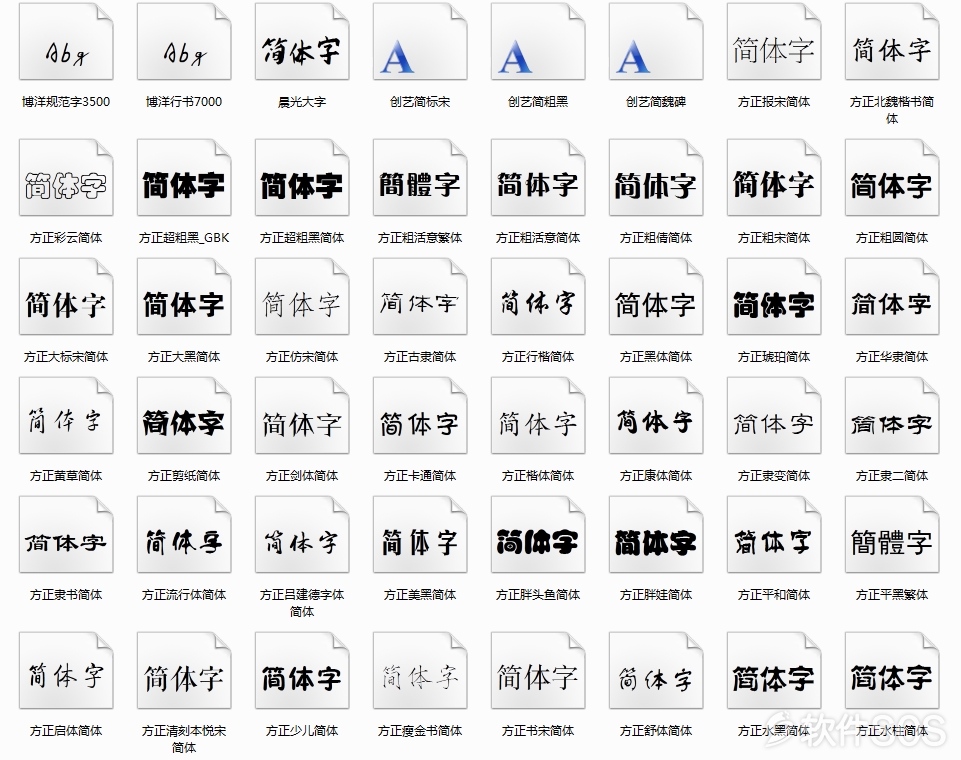Select the 方正吕建德字体简体 font thumbnail
The image size is (961, 760).
302,534
